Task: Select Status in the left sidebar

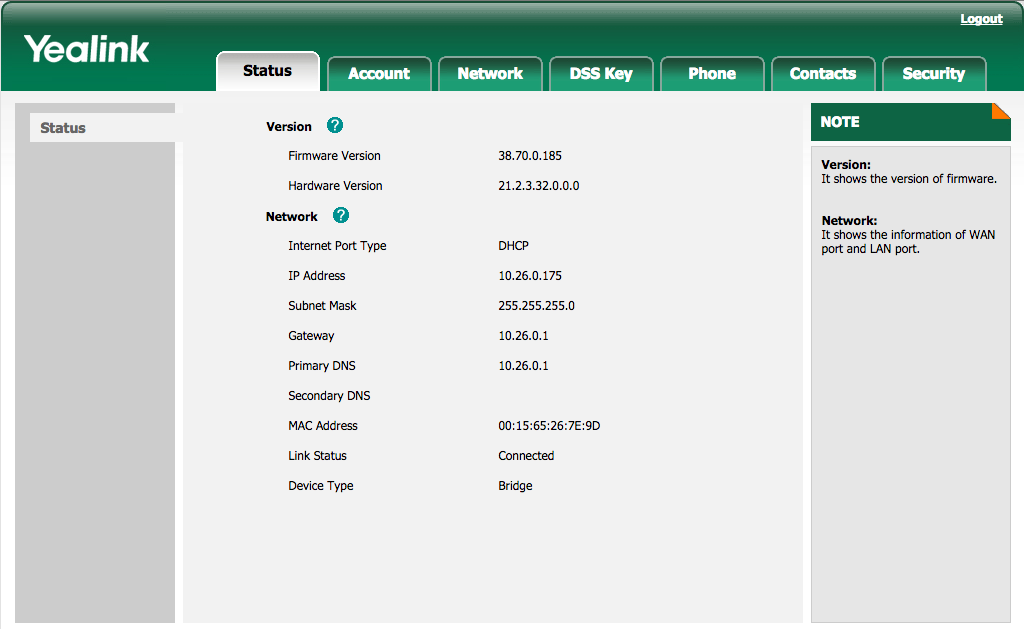Action: tap(103, 128)
